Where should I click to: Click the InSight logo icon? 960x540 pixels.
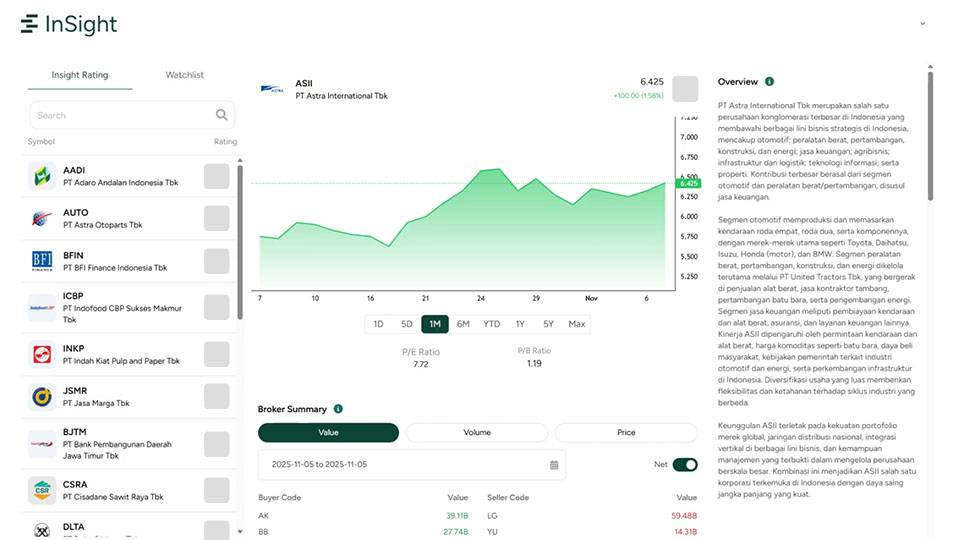pyautogui.click(x=30, y=24)
